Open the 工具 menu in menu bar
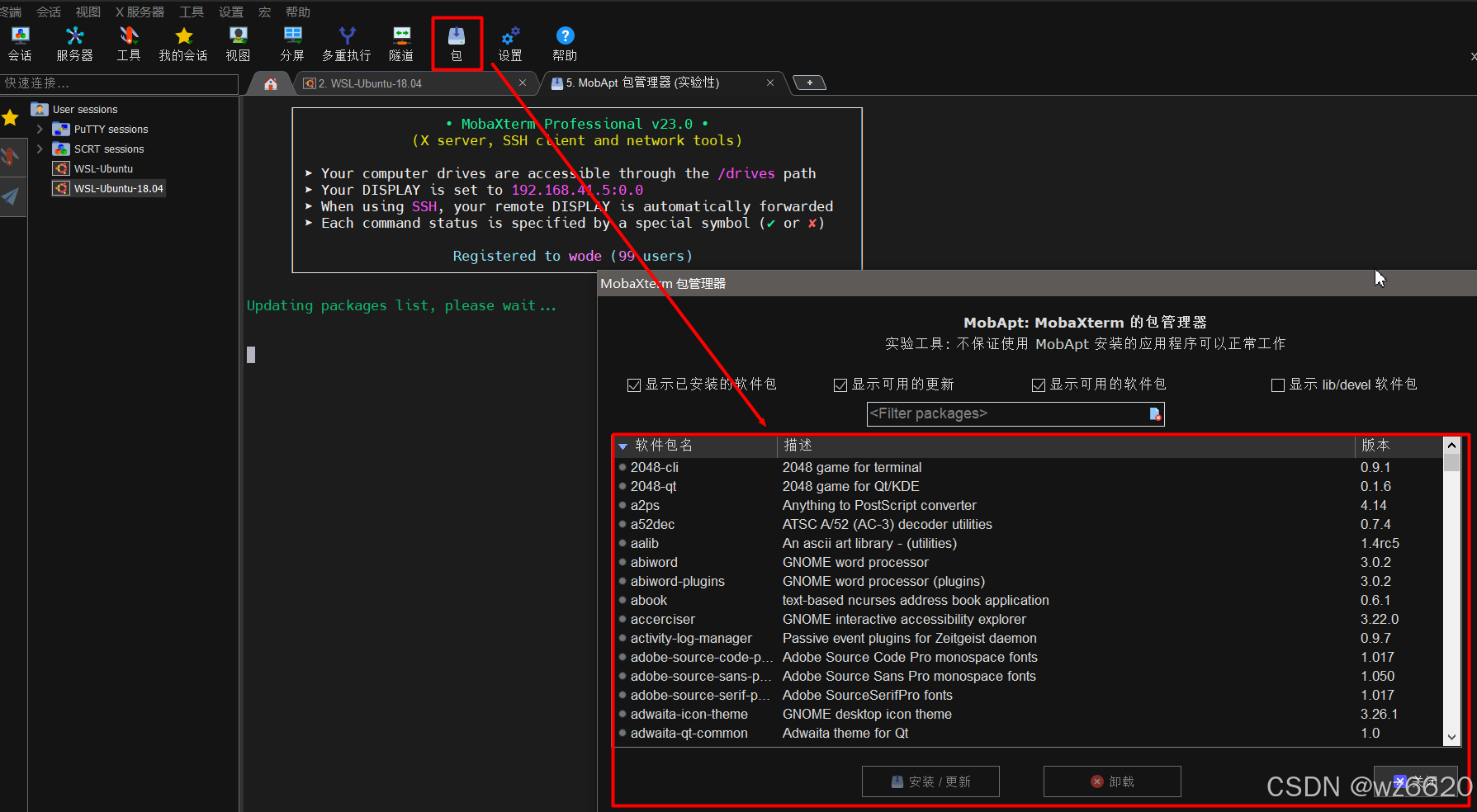The height and width of the screenshot is (812, 1477). click(192, 12)
